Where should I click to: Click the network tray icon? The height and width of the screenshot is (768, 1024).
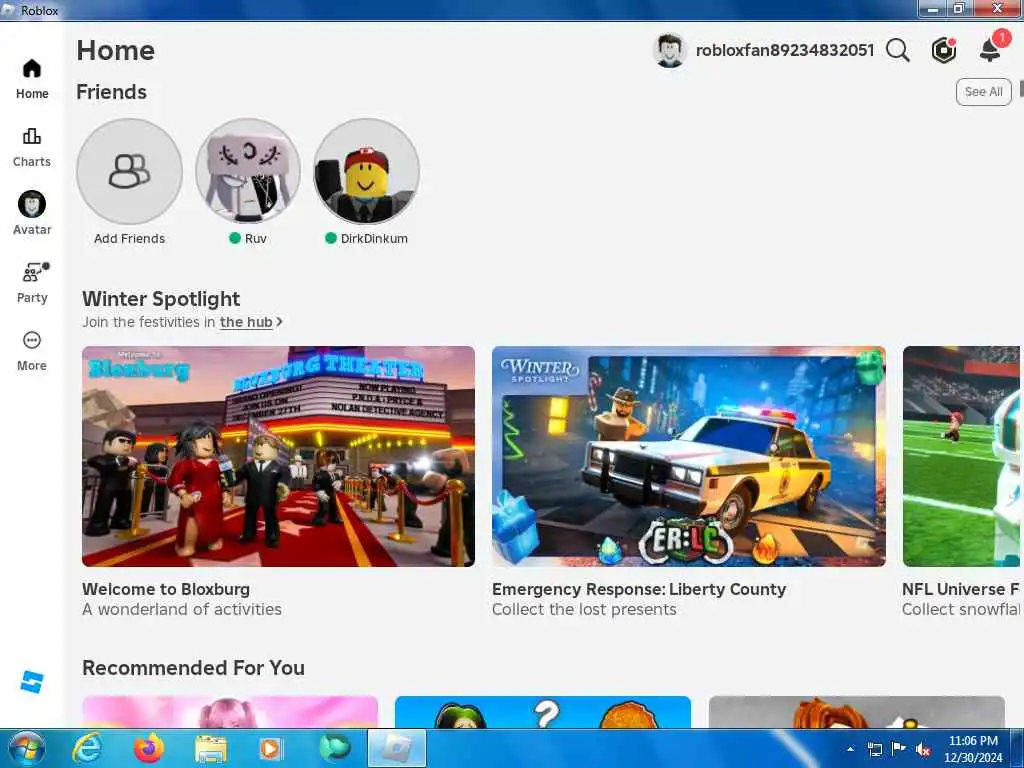874,749
